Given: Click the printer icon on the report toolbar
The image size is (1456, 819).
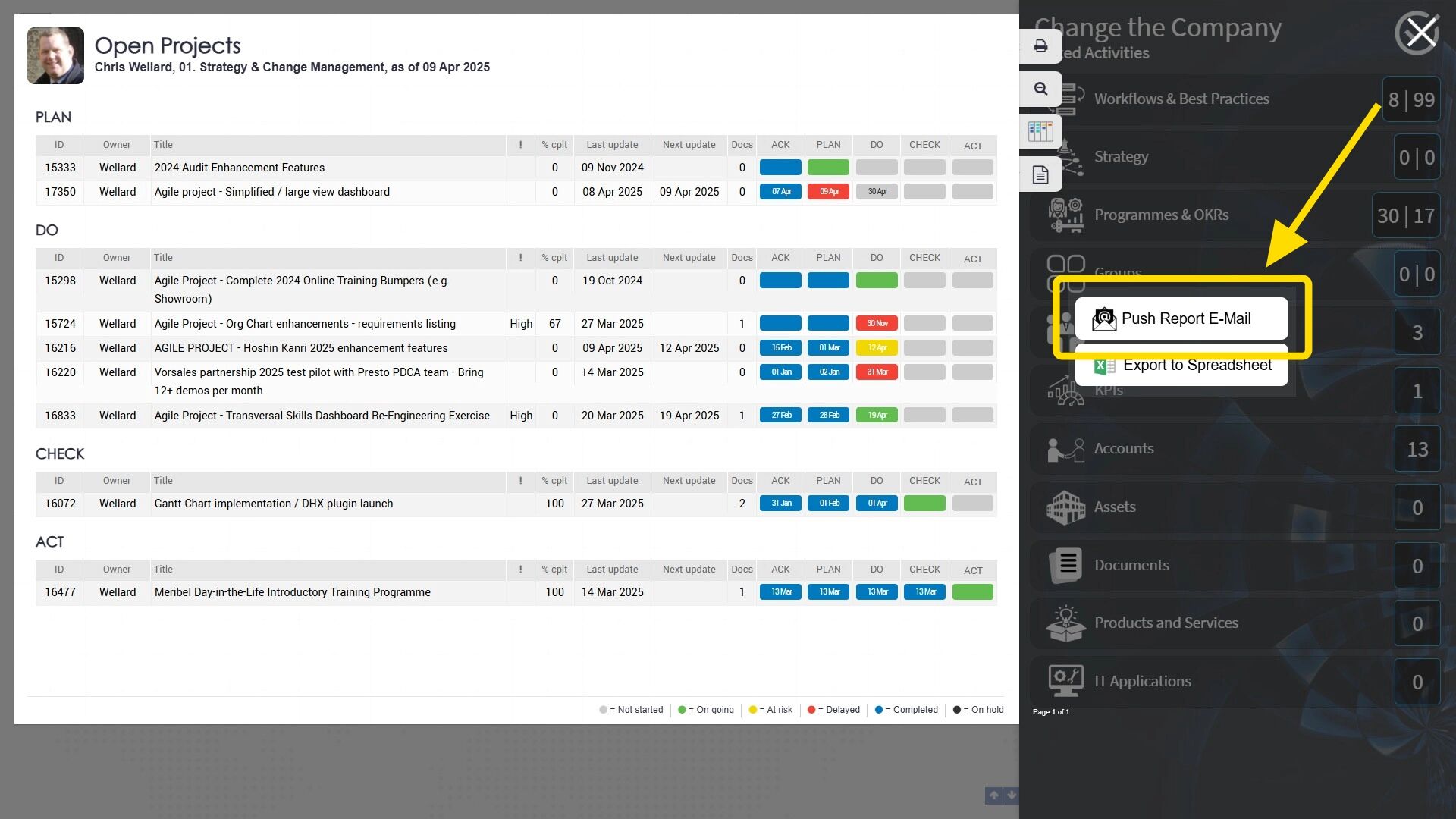Looking at the screenshot, I should [1040, 46].
